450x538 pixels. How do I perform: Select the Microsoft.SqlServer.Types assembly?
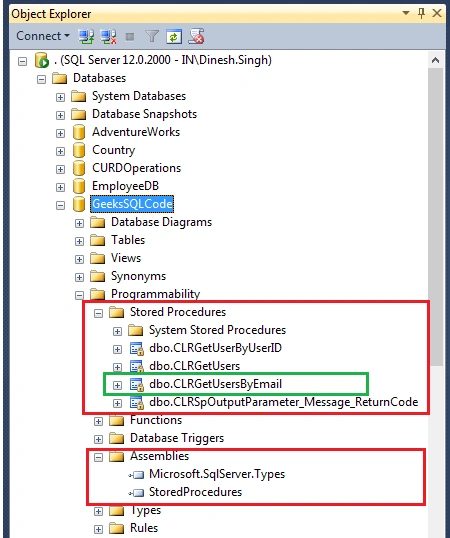[x=217, y=474]
